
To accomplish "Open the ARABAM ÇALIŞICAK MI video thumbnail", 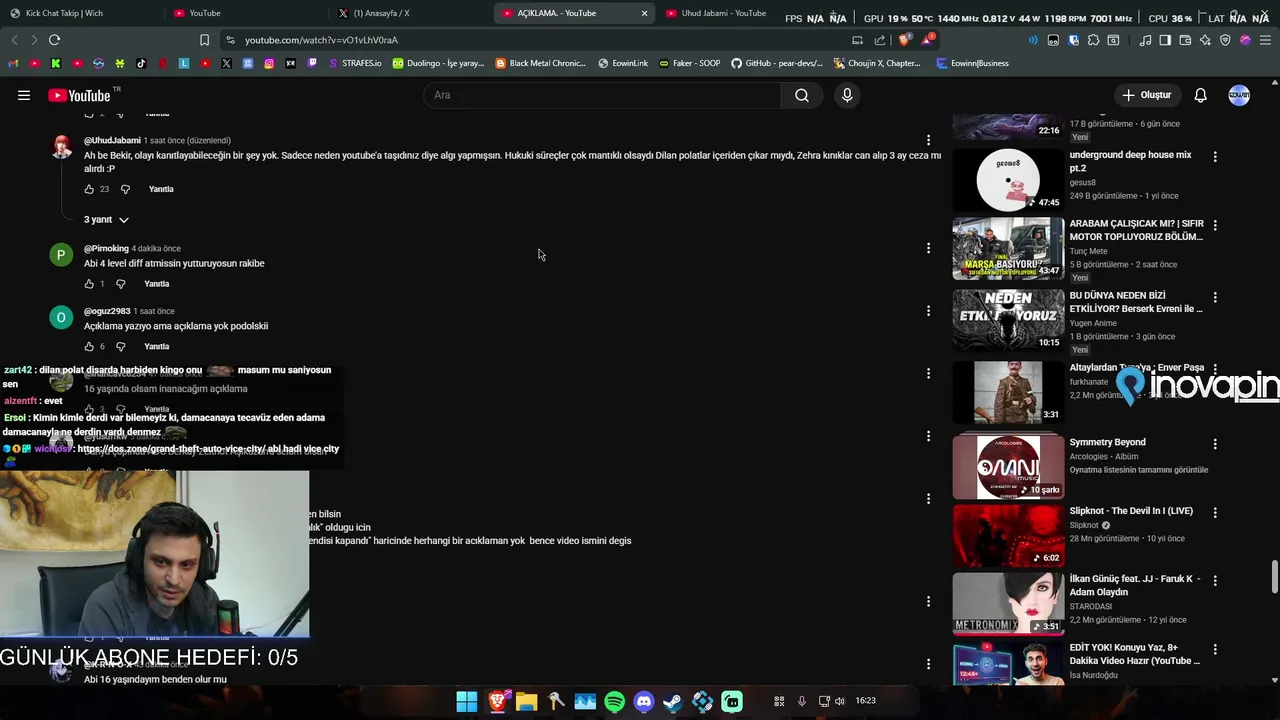I will (1008, 249).
